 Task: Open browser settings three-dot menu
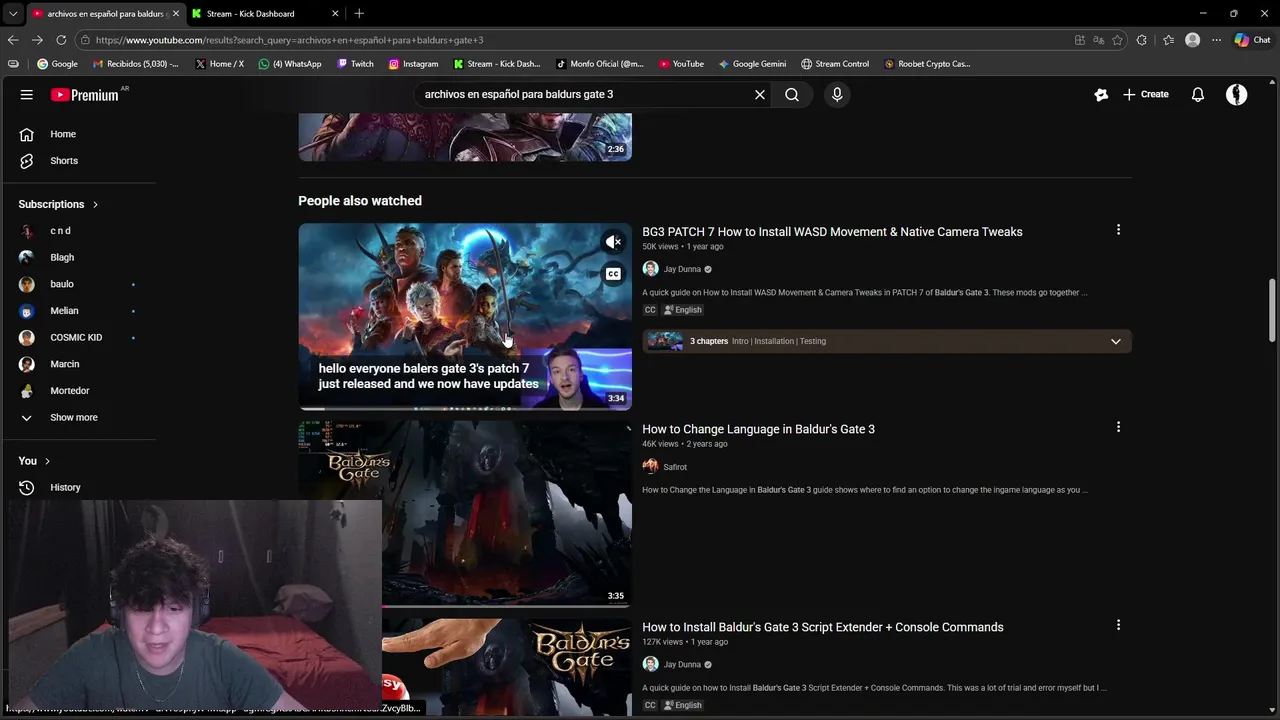click(1216, 40)
